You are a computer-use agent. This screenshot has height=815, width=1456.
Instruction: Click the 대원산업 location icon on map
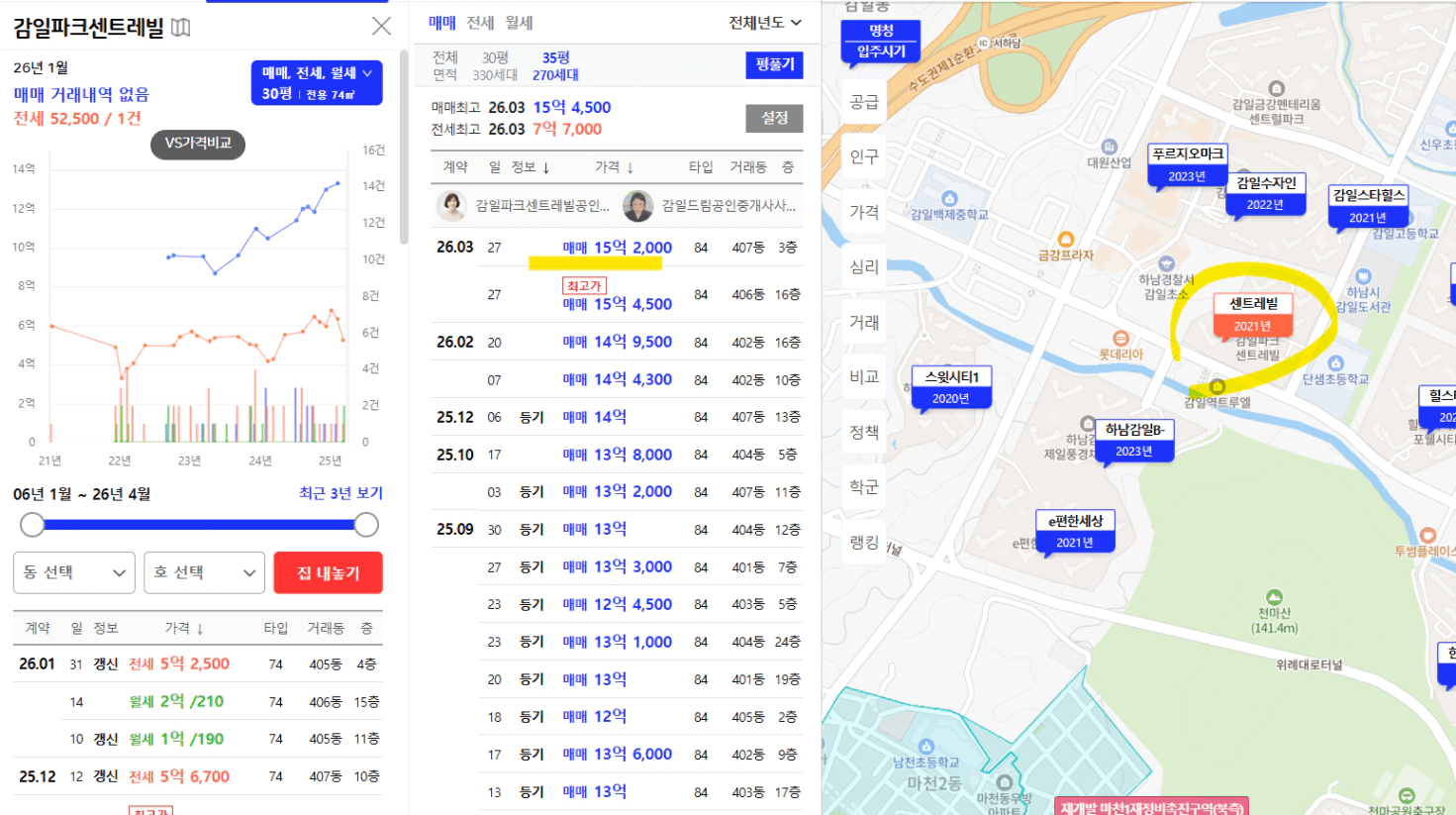(x=1109, y=147)
